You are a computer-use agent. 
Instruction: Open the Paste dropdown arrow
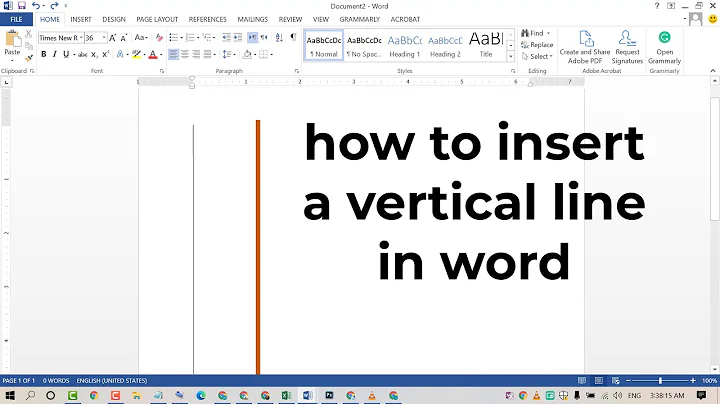click(12, 60)
